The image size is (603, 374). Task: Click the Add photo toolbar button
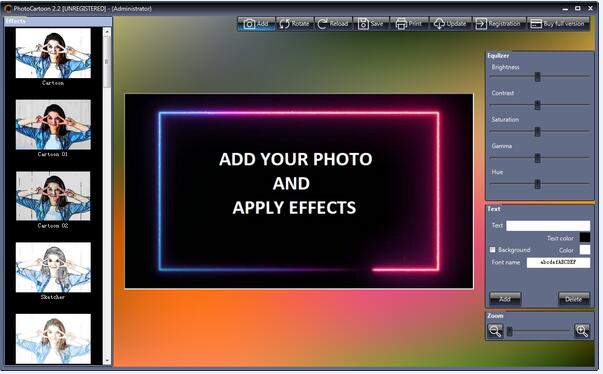point(256,24)
